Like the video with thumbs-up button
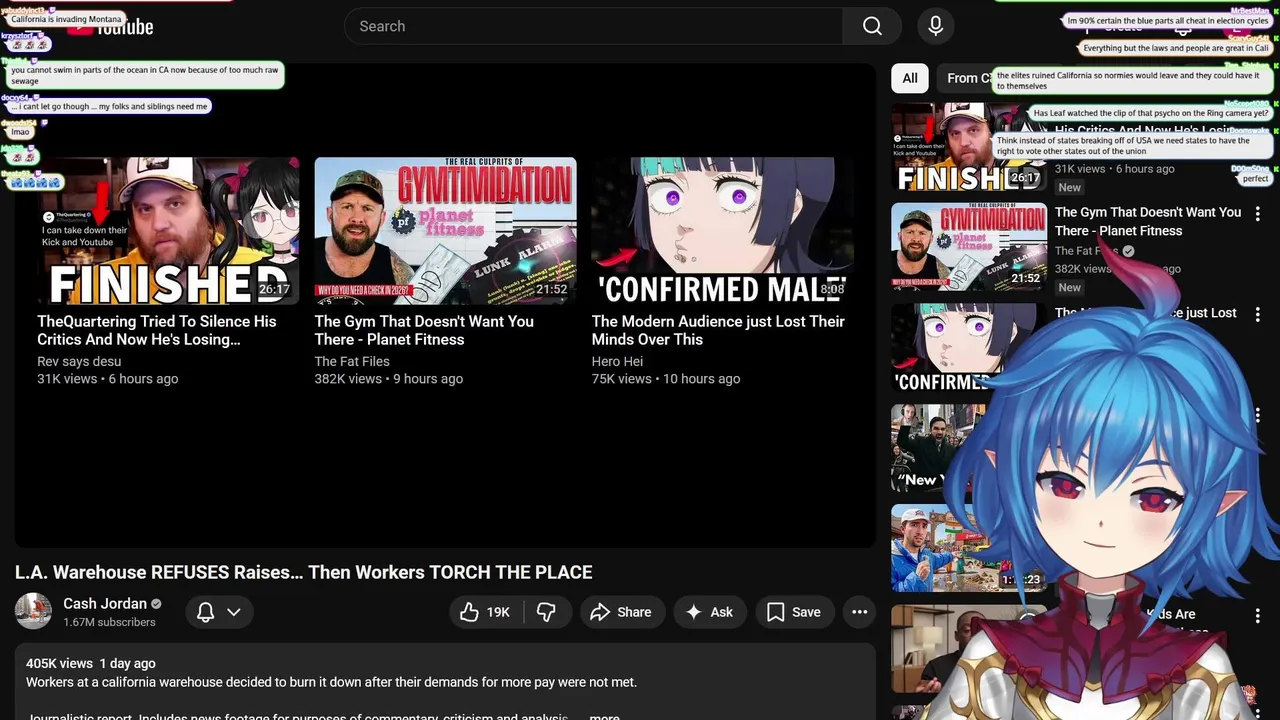Screen dimensions: 1280x720 click(485, 612)
